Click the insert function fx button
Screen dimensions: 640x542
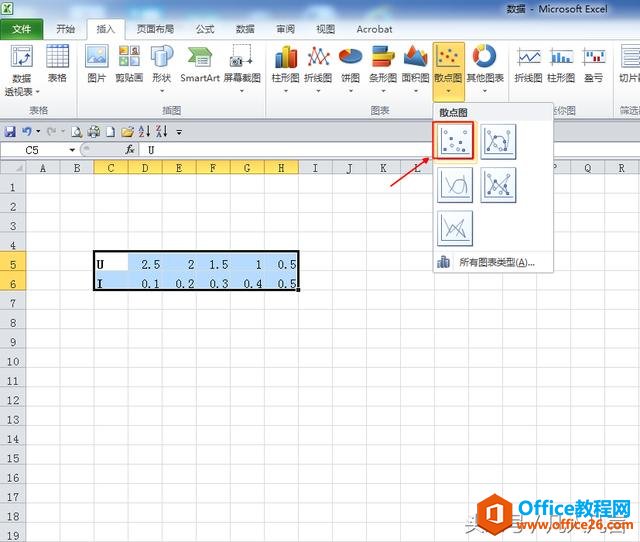130,150
